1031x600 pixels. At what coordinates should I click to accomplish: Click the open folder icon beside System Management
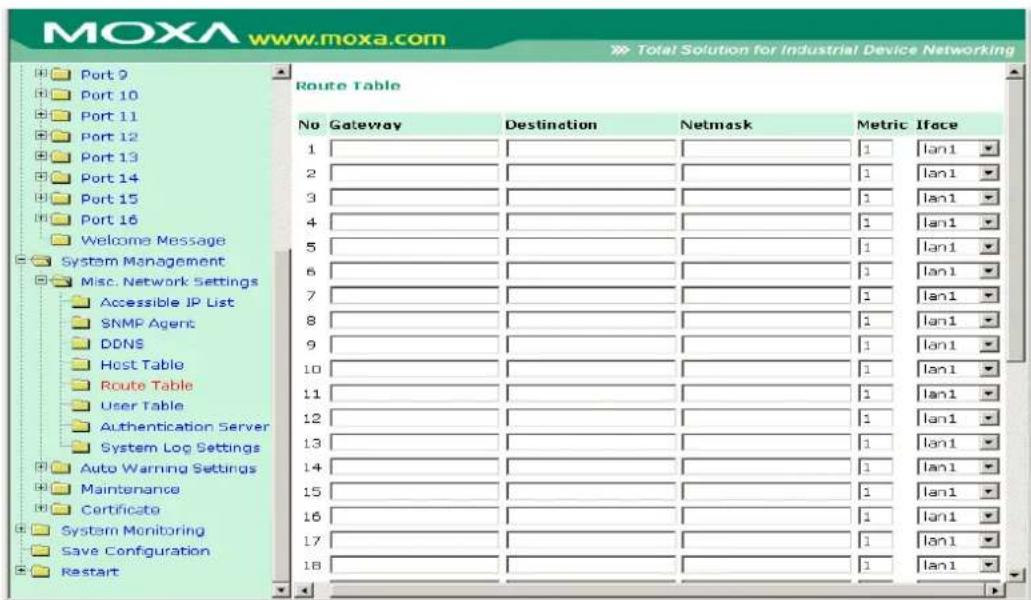pyautogui.click(x=41, y=261)
